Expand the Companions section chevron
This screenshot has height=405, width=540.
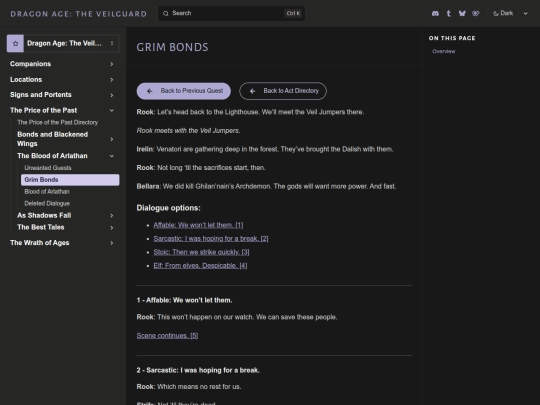[x=112, y=64]
